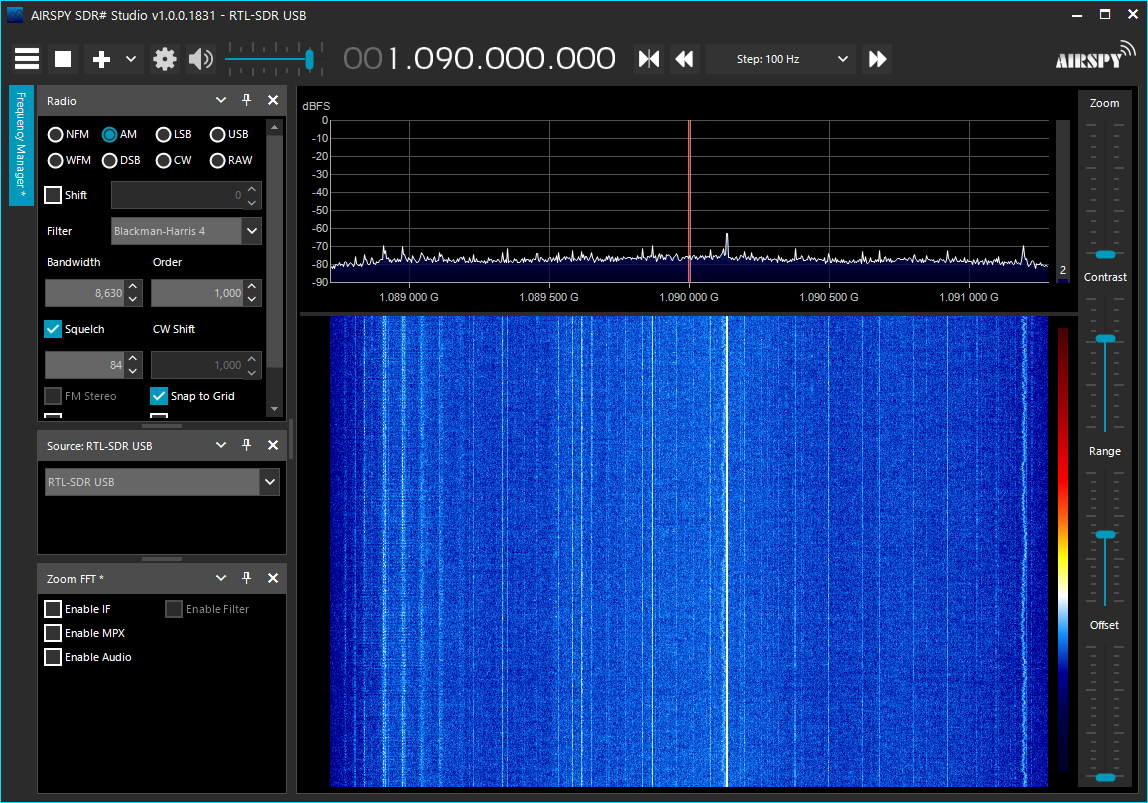Stop the radio with the square button
The height and width of the screenshot is (803, 1148).
click(63, 59)
